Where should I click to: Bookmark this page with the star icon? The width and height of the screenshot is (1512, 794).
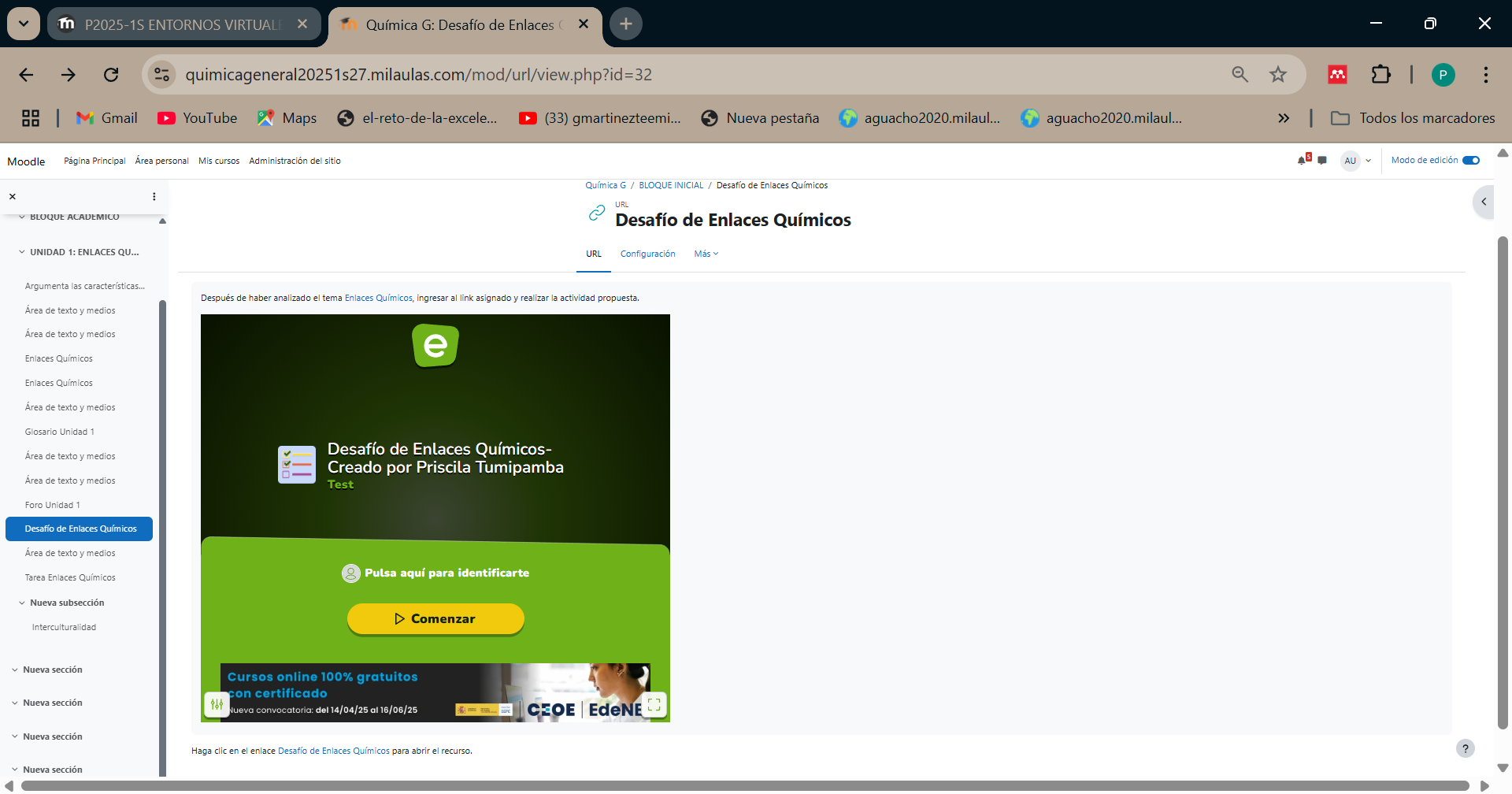click(1277, 75)
